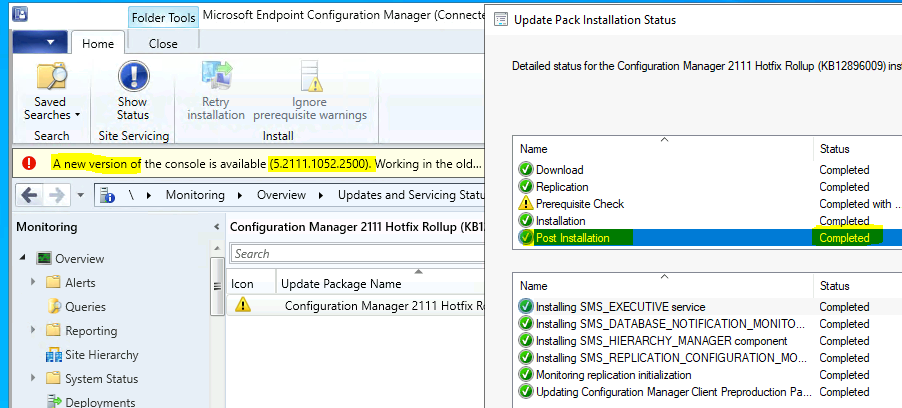Collapse the Monitoring navigation pane
The height and width of the screenshot is (408, 902).
tap(216, 227)
